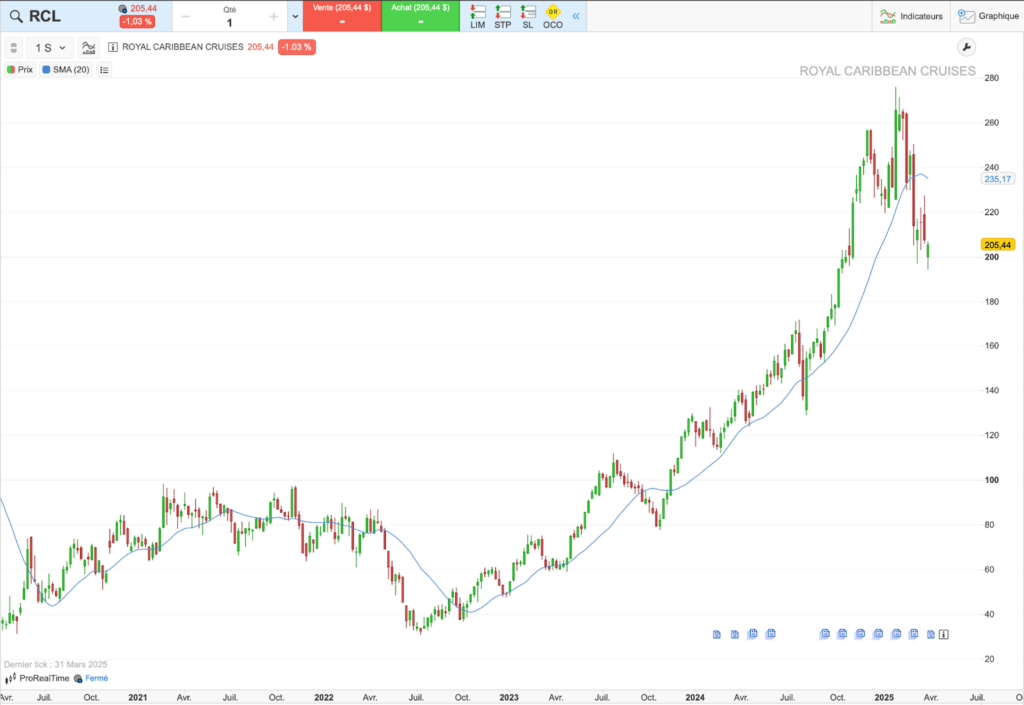Click the ROYAL CARIBBEAN CRUISES title in header
Image resolution: width=1024 pixels, height=705 pixels.
click(x=182, y=47)
